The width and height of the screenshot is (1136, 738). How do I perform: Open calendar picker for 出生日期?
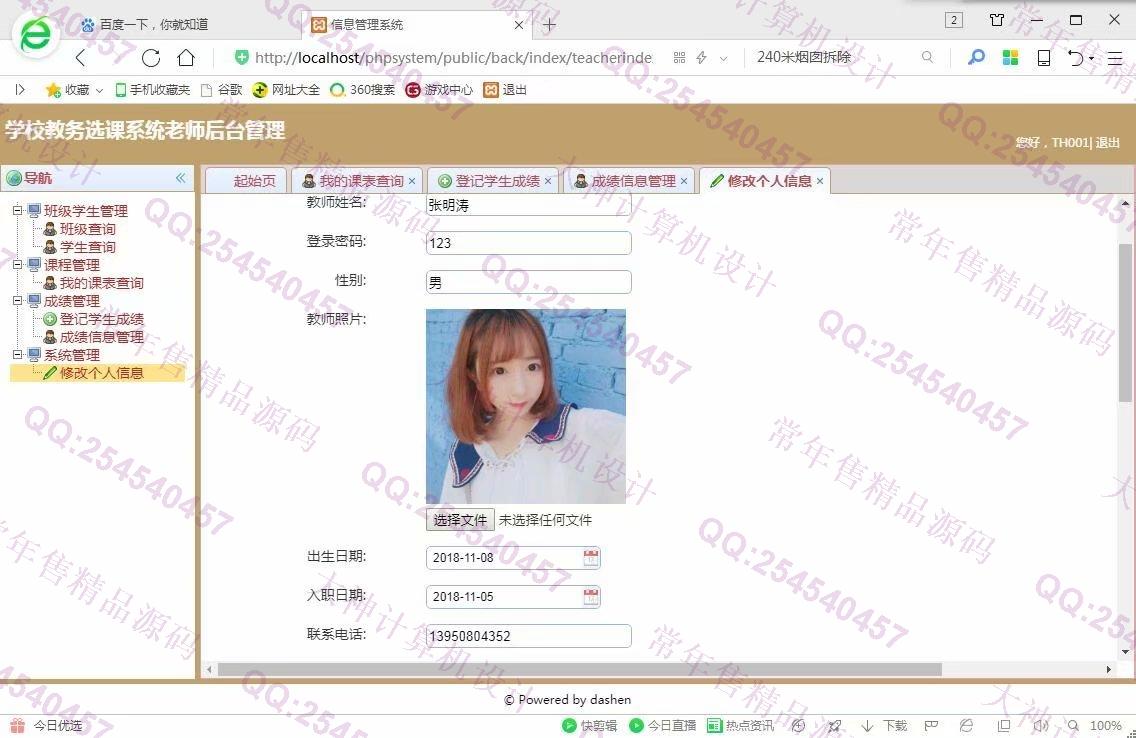pos(591,558)
